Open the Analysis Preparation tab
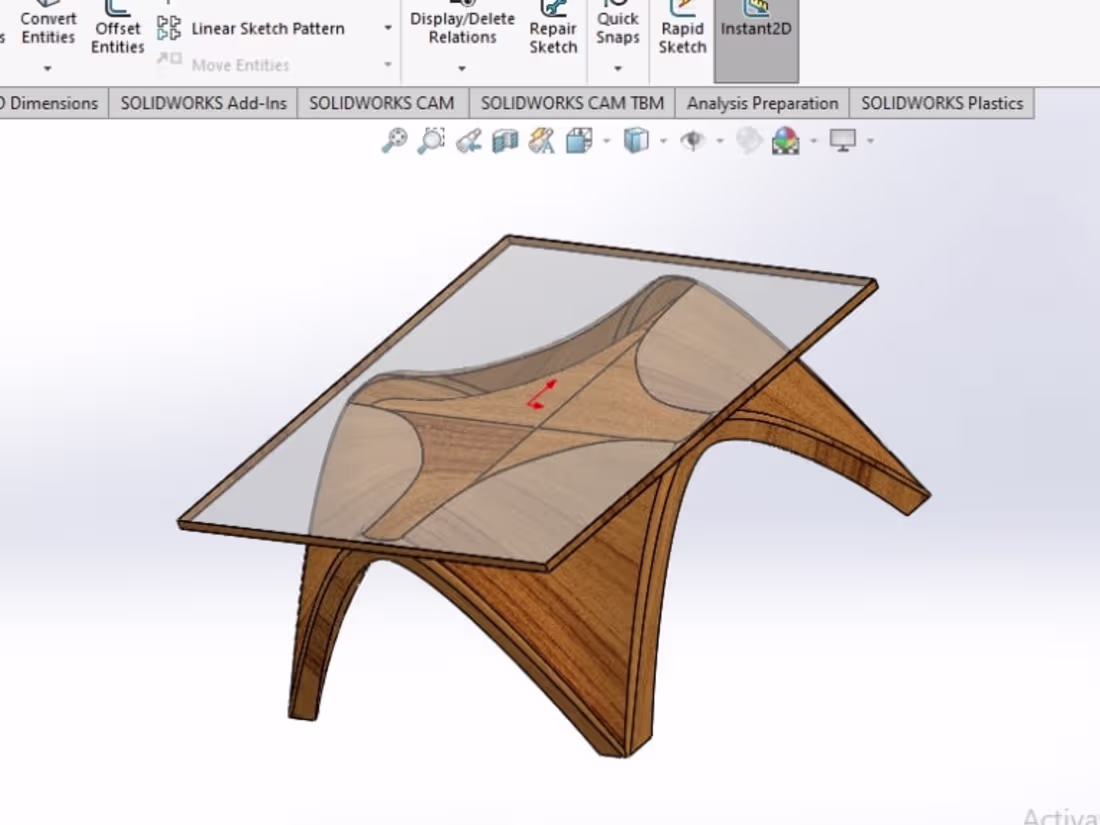The height and width of the screenshot is (825, 1100). [761, 102]
